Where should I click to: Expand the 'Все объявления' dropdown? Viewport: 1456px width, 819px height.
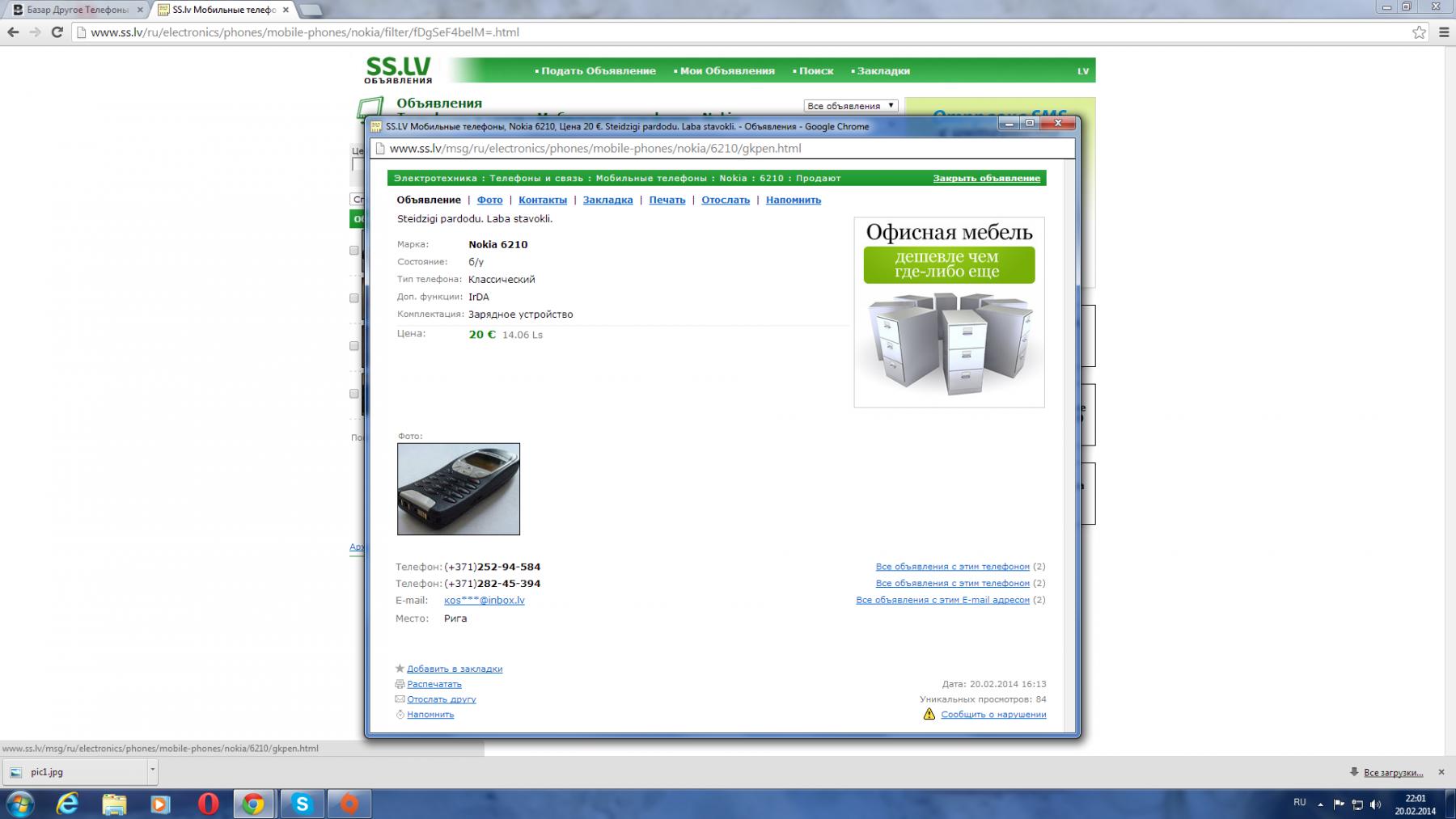850,106
